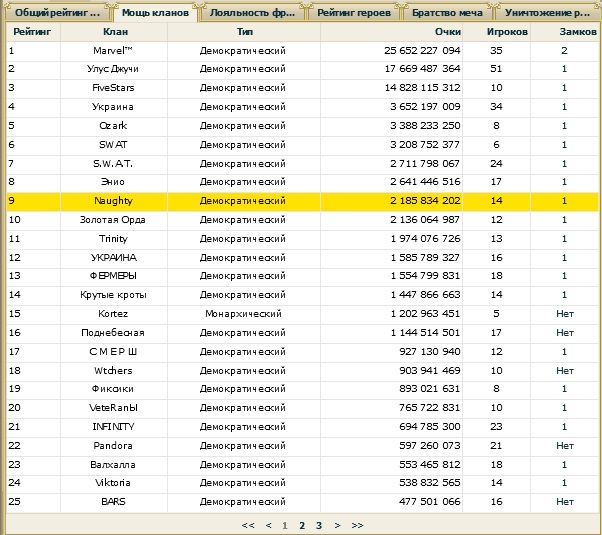The image size is (602, 535).
Task: Open the Лояльность фр... tab
Action: click(x=252, y=13)
